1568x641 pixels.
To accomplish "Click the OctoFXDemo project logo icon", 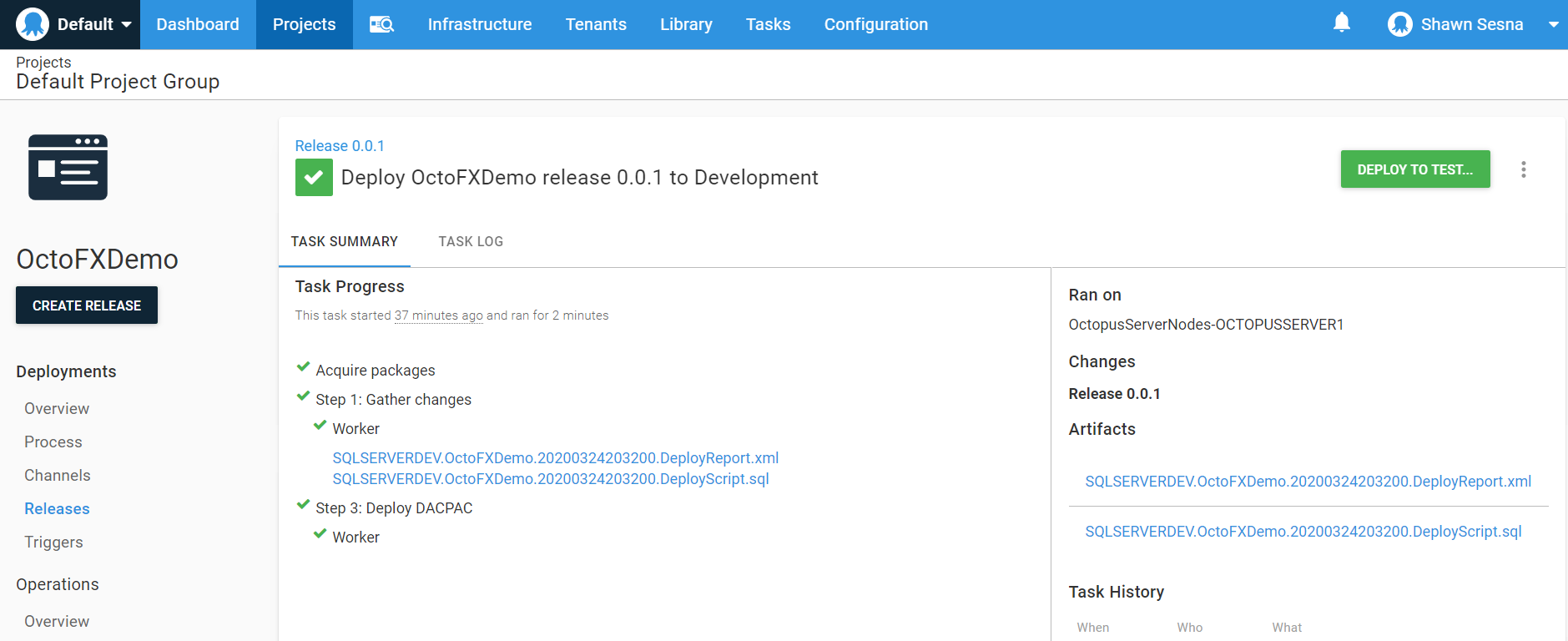I will 68,167.
